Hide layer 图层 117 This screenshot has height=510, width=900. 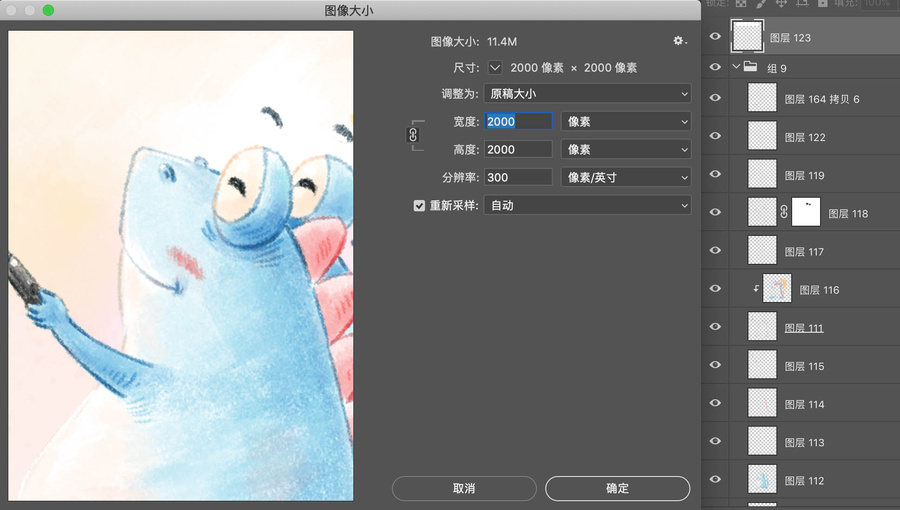pos(715,250)
